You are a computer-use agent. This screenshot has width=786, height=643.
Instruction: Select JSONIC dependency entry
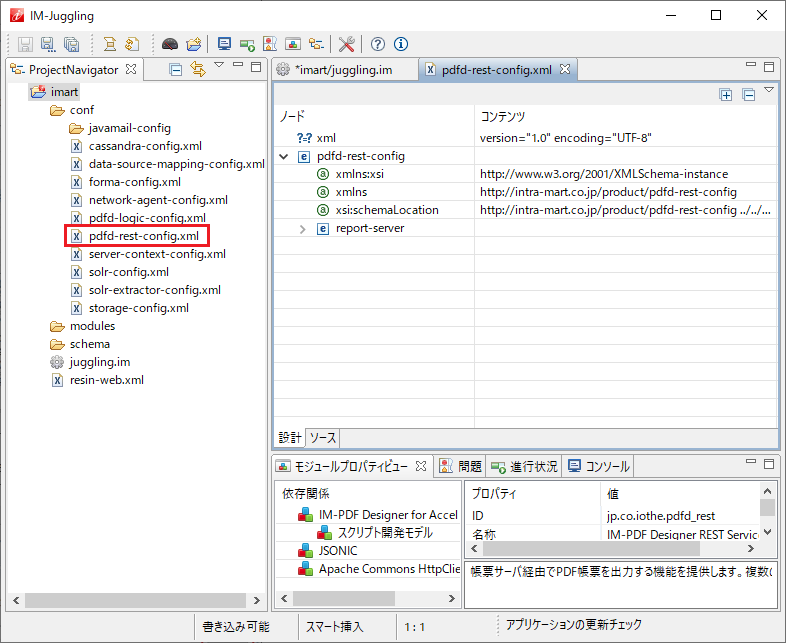[328, 551]
